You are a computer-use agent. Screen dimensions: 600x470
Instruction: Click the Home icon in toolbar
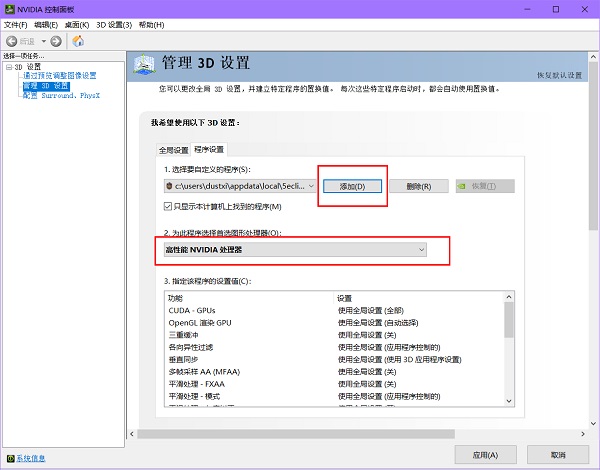[79, 41]
